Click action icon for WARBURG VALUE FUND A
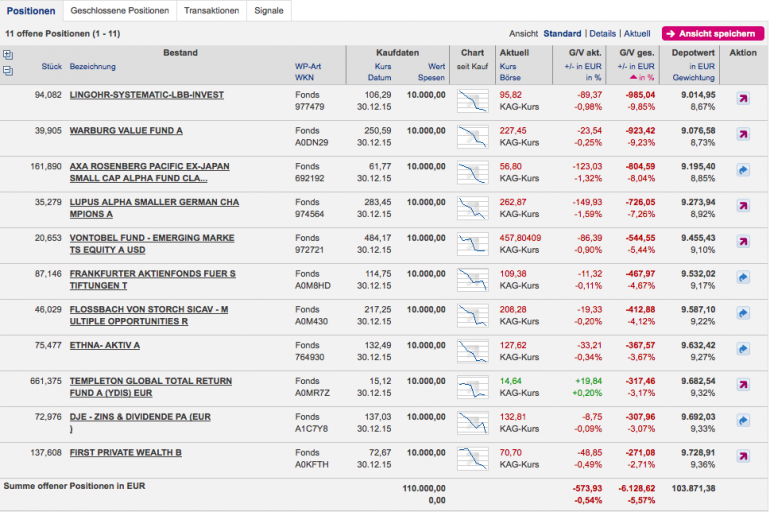 pyautogui.click(x=743, y=135)
